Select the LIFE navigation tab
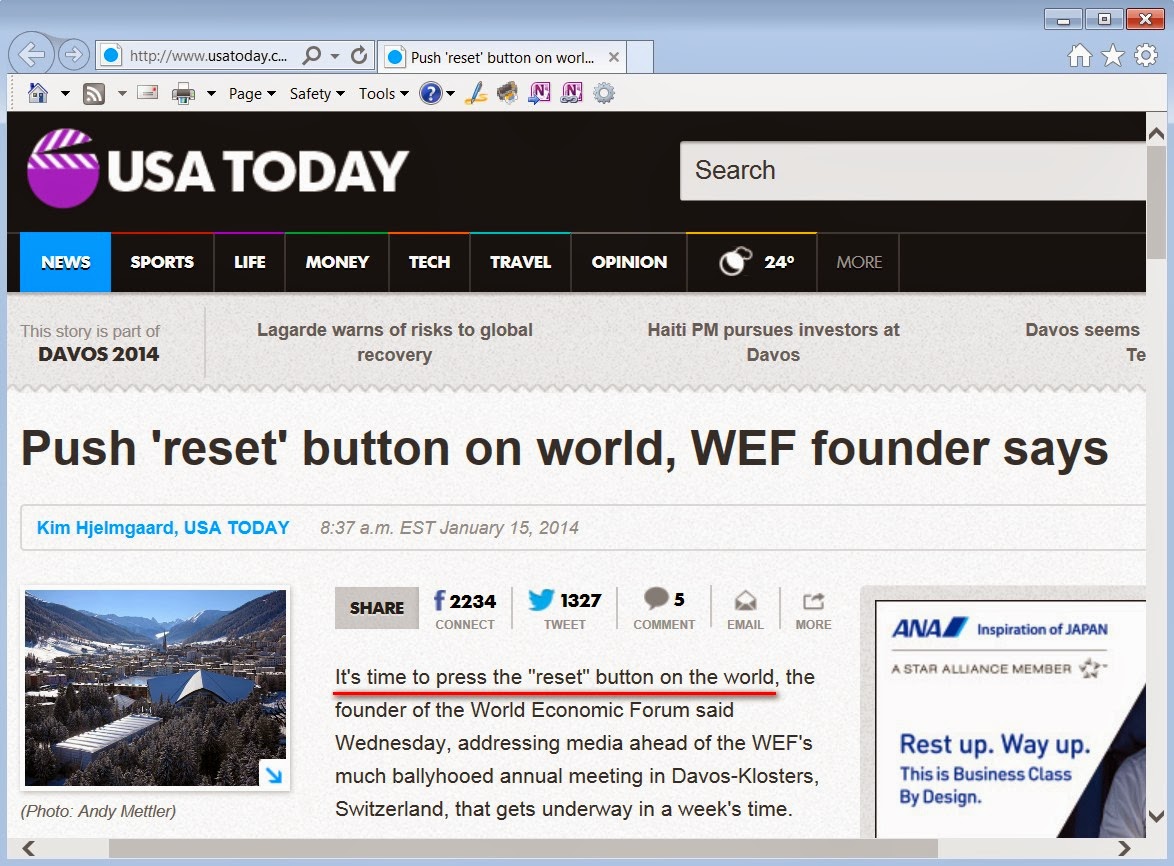Image resolution: width=1174 pixels, height=866 pixels. (x=249, y=262)
